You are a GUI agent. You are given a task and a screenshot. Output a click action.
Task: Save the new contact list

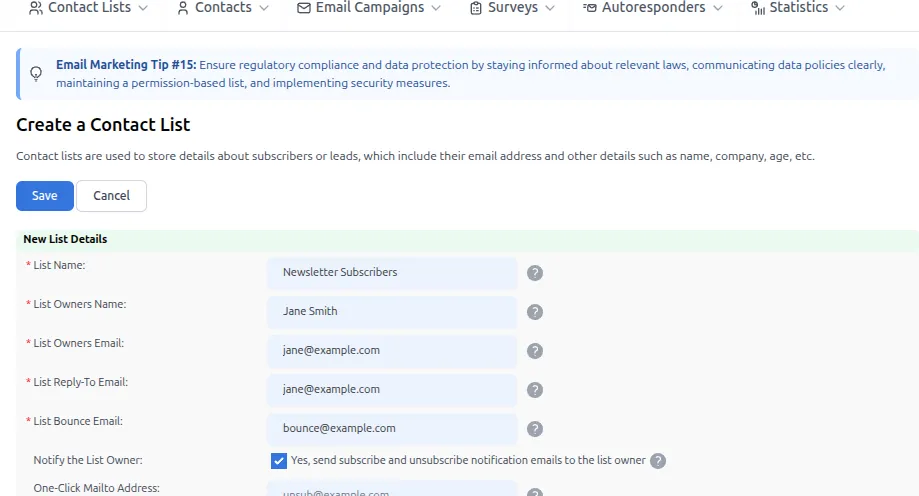[45, 196]
